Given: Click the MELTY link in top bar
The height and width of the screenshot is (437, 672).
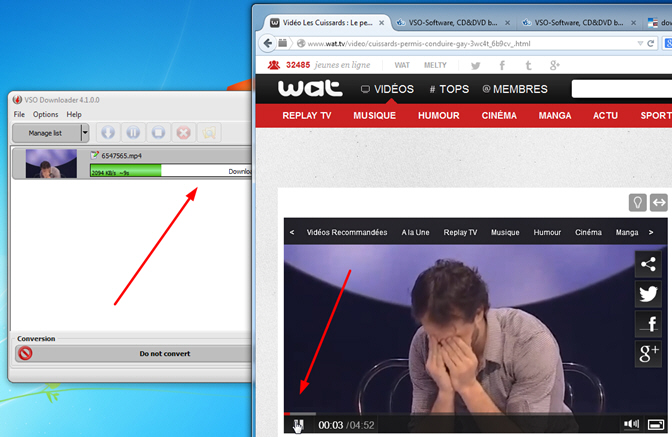Looking at the screenshot, I should pos(435,65).
